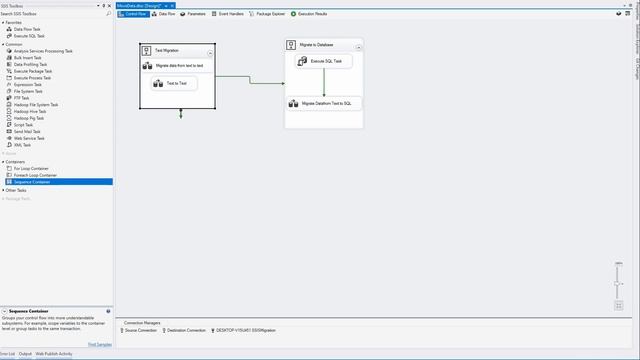Choose the Expression Task icon
This screenshot has height=360, width=640.
9,84
